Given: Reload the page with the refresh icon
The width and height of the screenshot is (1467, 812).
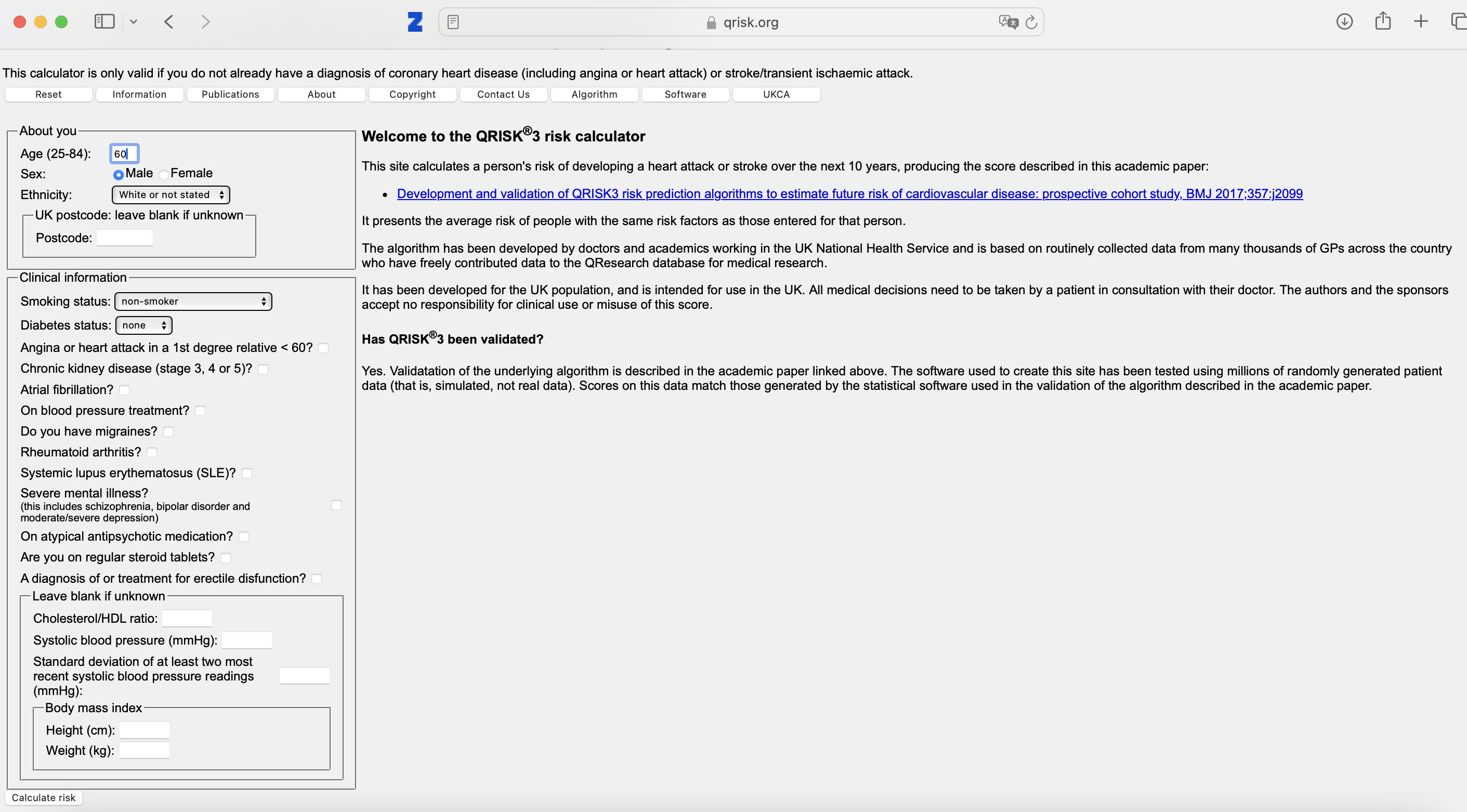Looking at the screenshot, I should click(1031, 22).
